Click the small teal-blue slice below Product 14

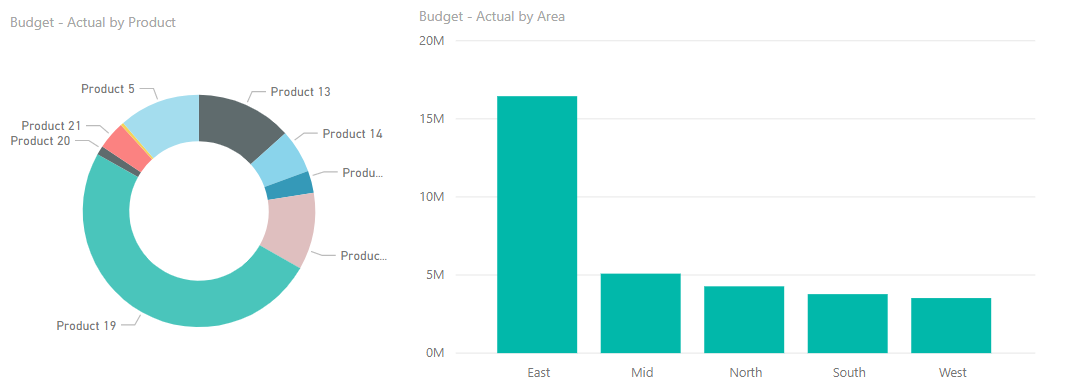[291, 186]
